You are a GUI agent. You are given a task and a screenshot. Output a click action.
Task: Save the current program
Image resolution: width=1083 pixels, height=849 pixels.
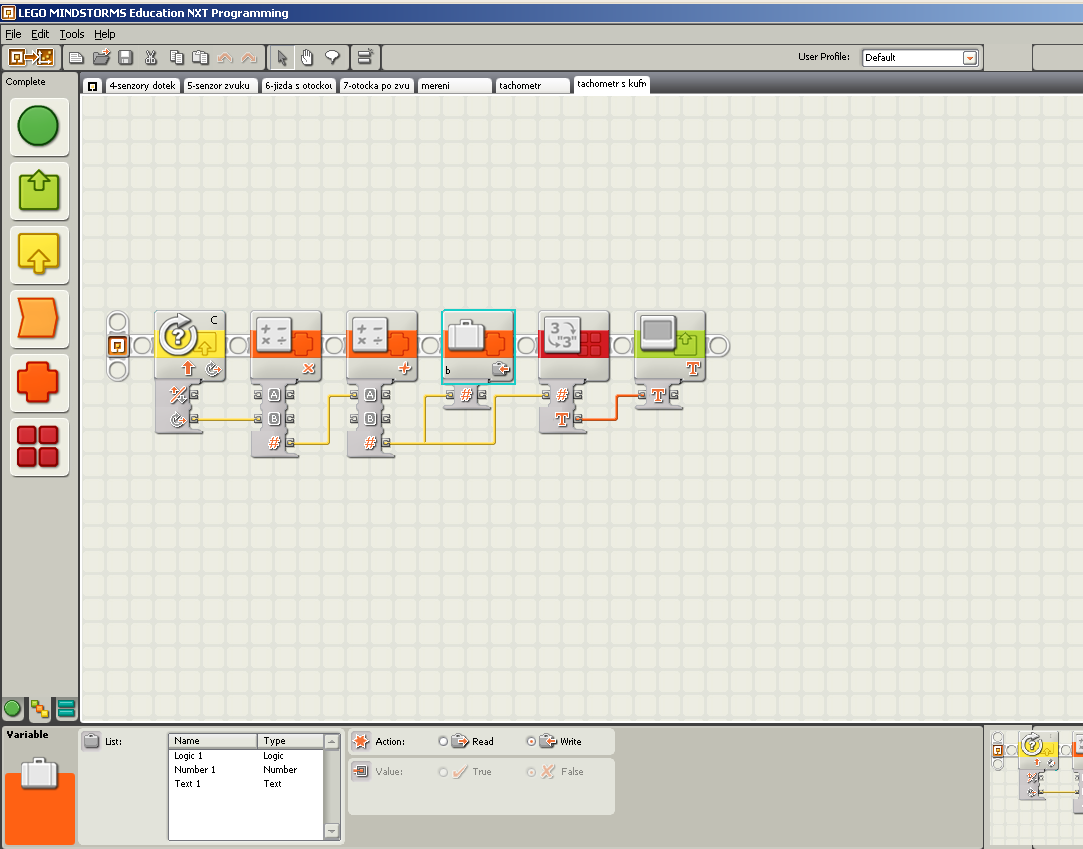(125, 57)
